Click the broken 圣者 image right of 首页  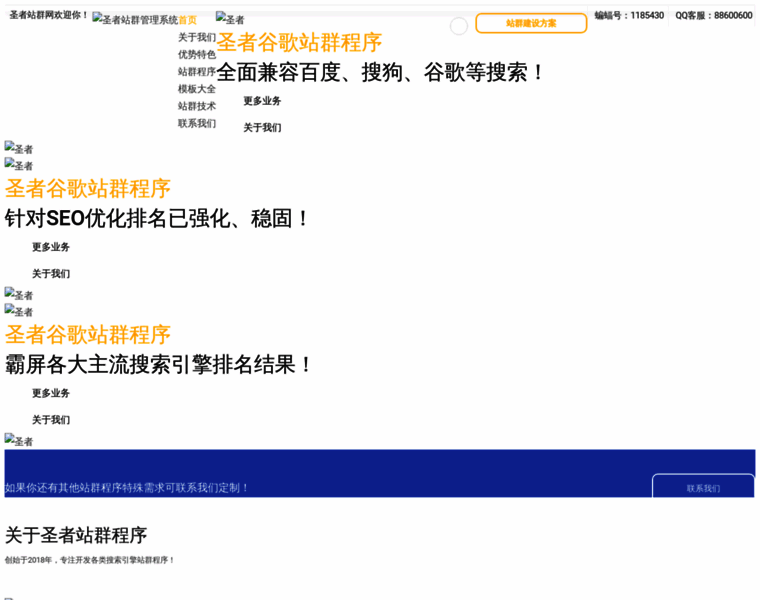coord(230,19)
